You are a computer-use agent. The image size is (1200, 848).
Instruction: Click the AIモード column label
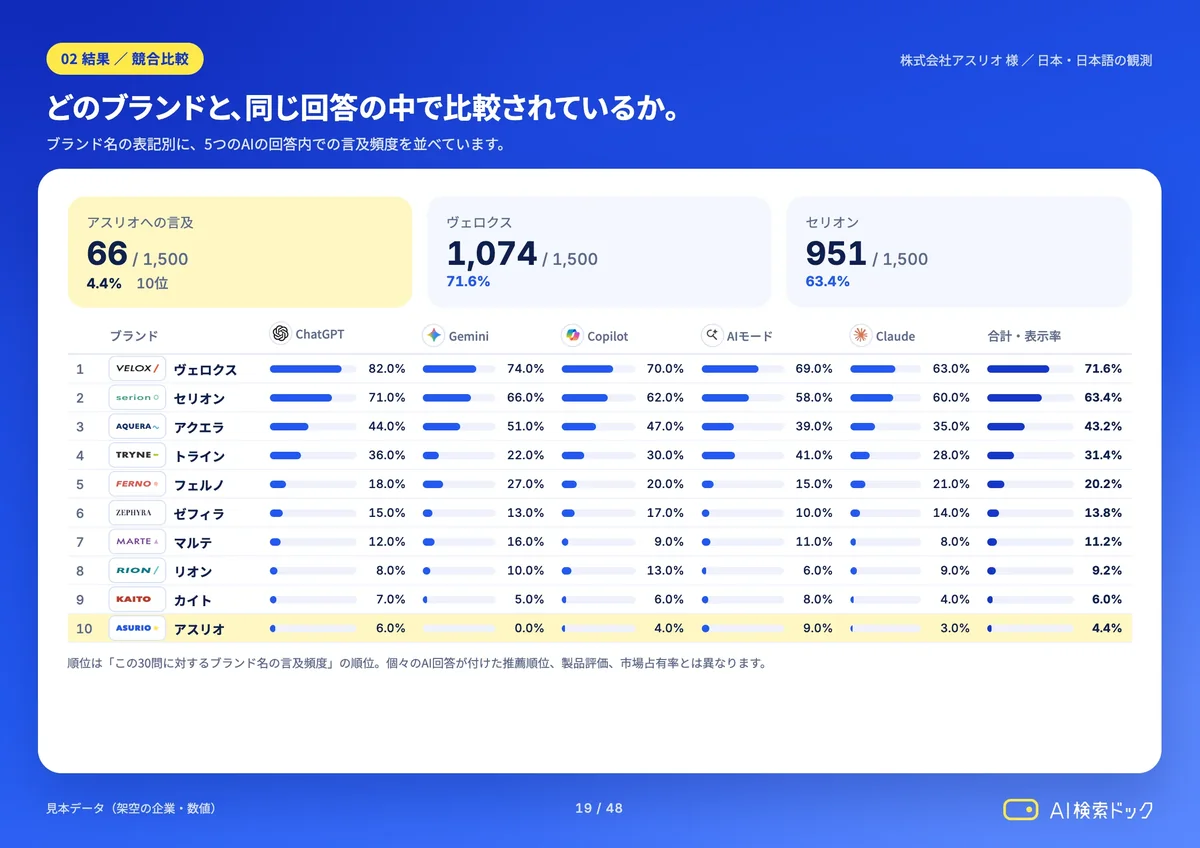pyautogui.click(x=750, y=337)
